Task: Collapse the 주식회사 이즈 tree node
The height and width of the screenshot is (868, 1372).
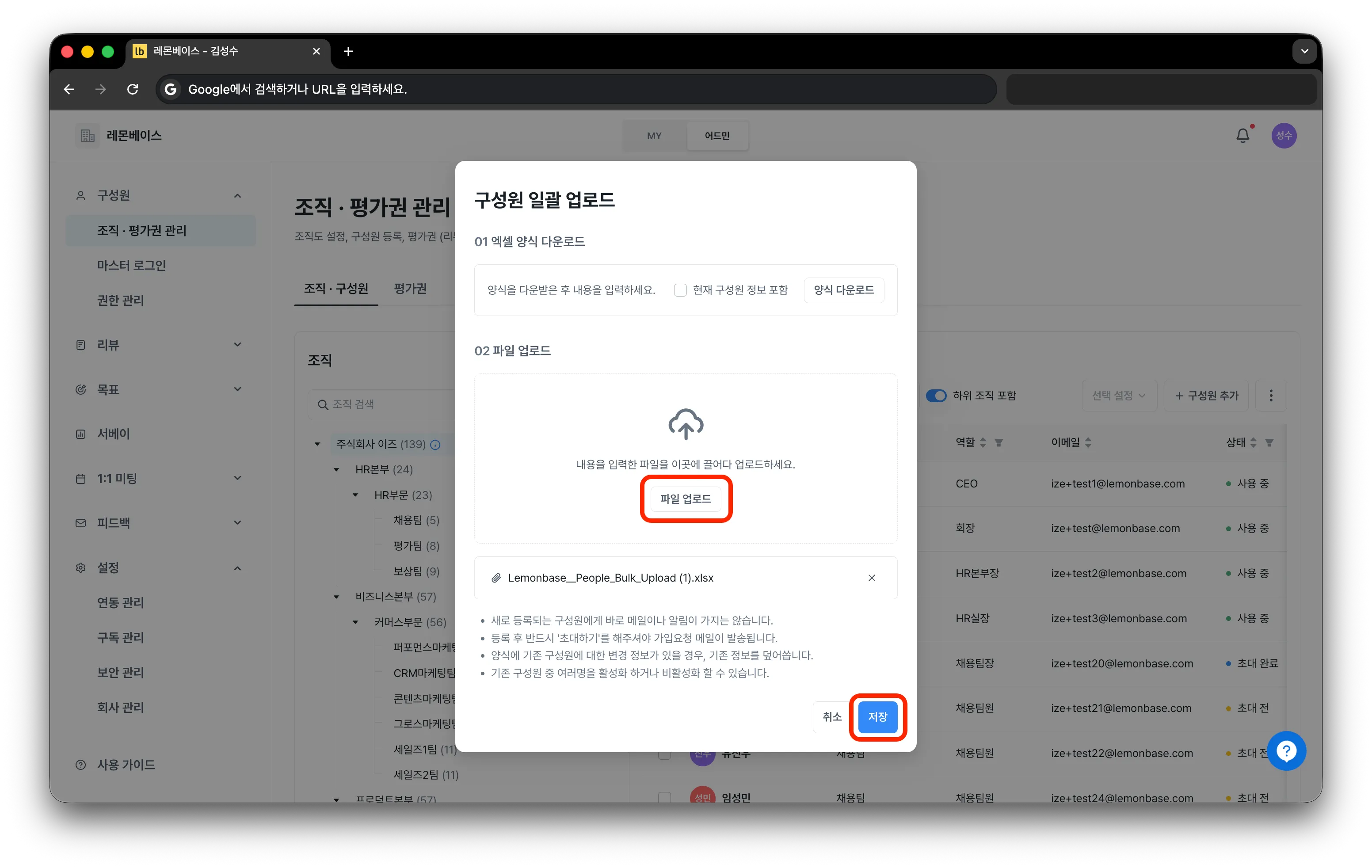Action: click(x=317, y=444)
